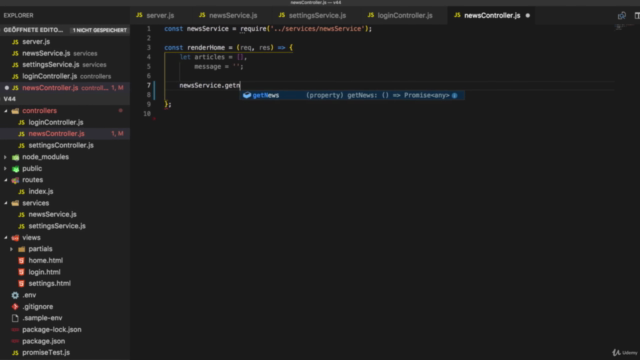This screenshot has height=360, width=640.
Task: Click the services folder icon
Action: [15, 203]
